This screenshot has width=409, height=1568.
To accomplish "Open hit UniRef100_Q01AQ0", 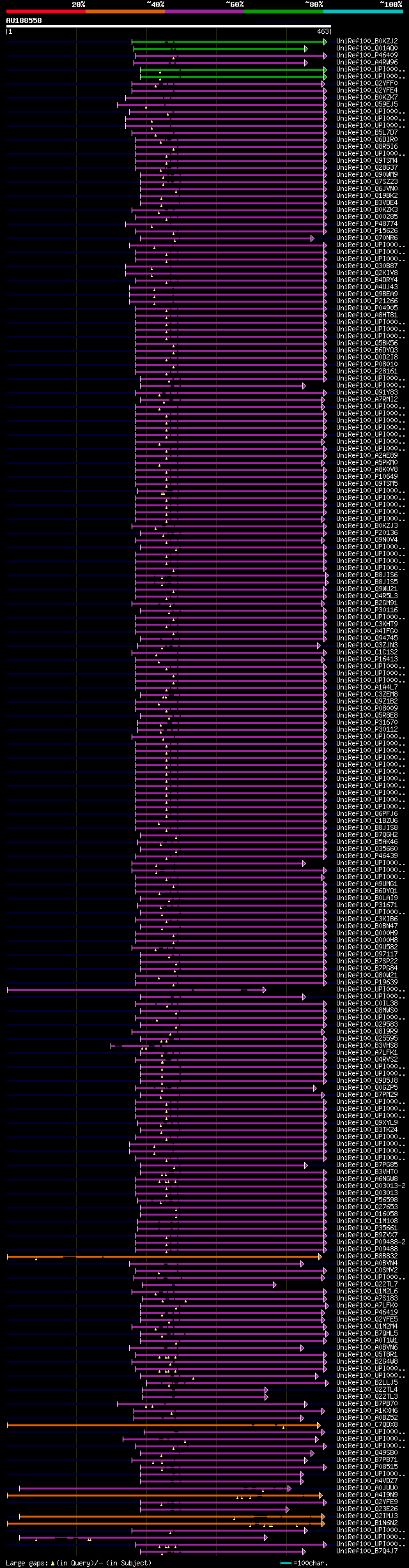I will 367,48.
